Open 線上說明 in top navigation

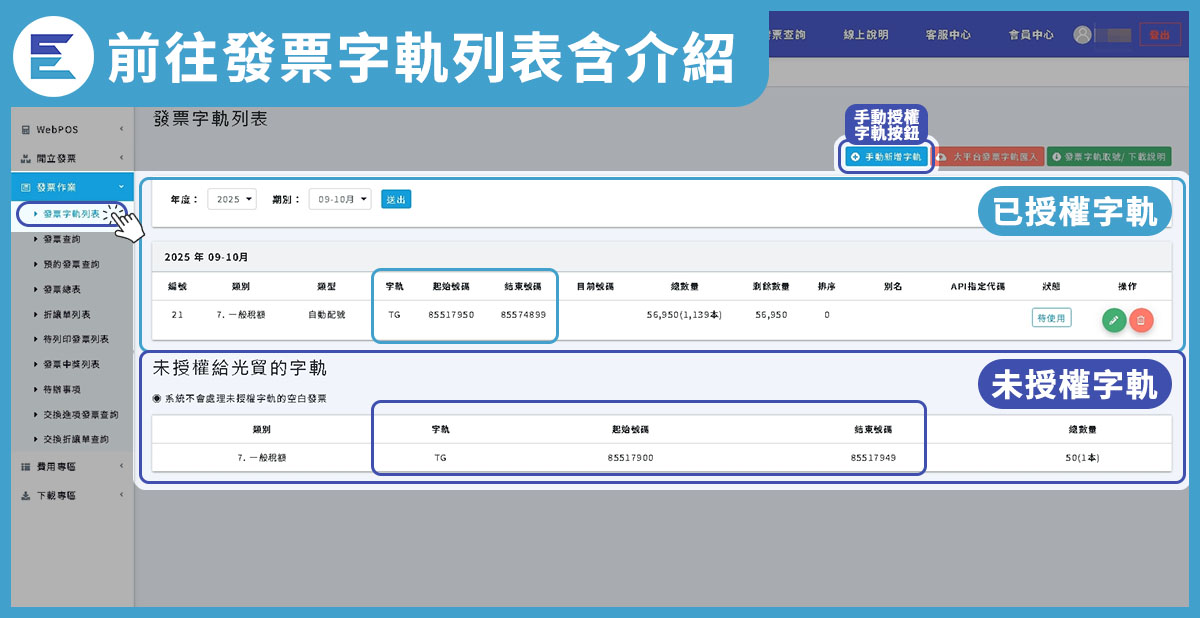(x=865, y=34)
